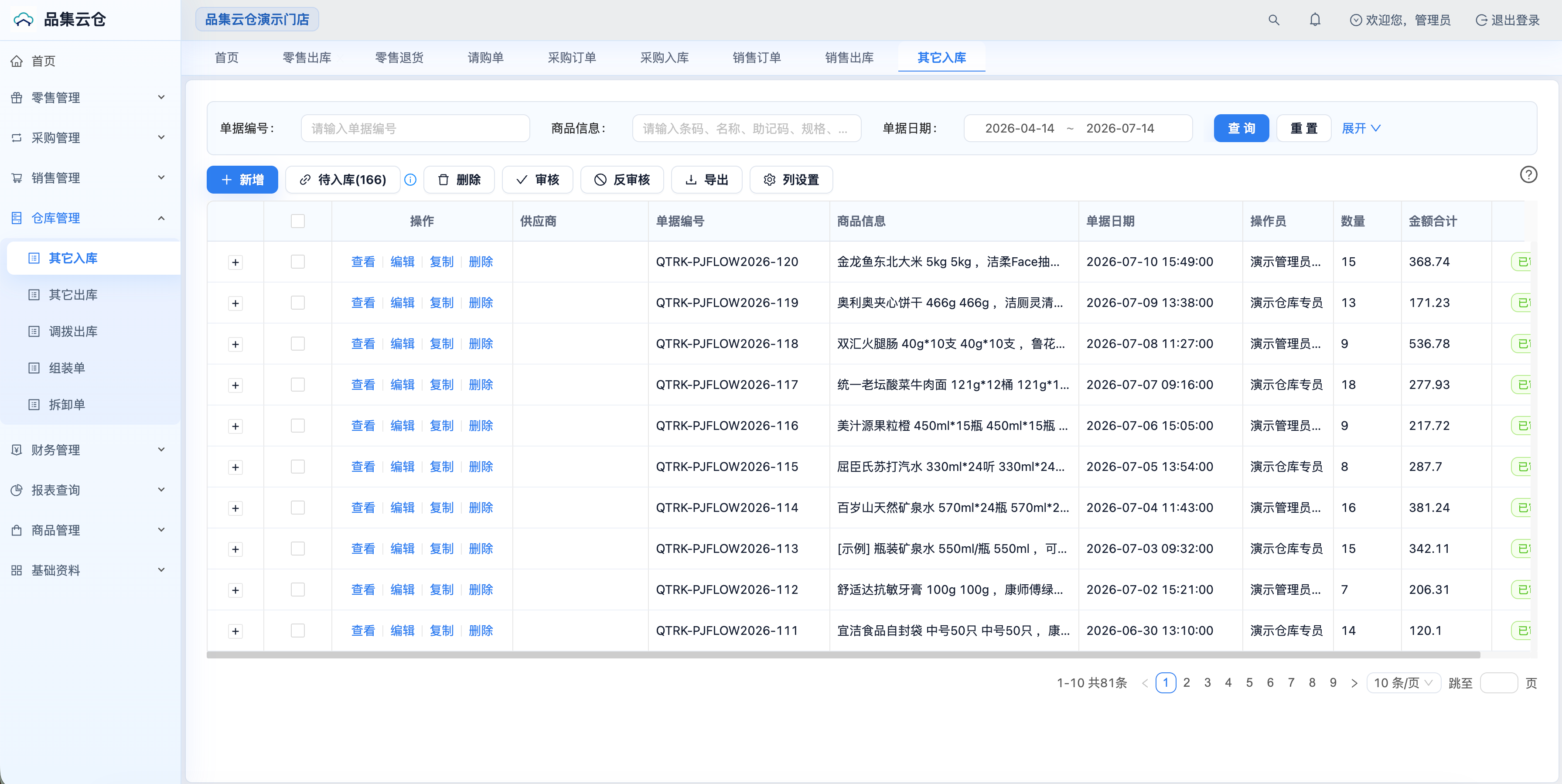Click the 报表查询 pie chart icon
Viewport: 1562px width, 784px height.
(17, 490)
